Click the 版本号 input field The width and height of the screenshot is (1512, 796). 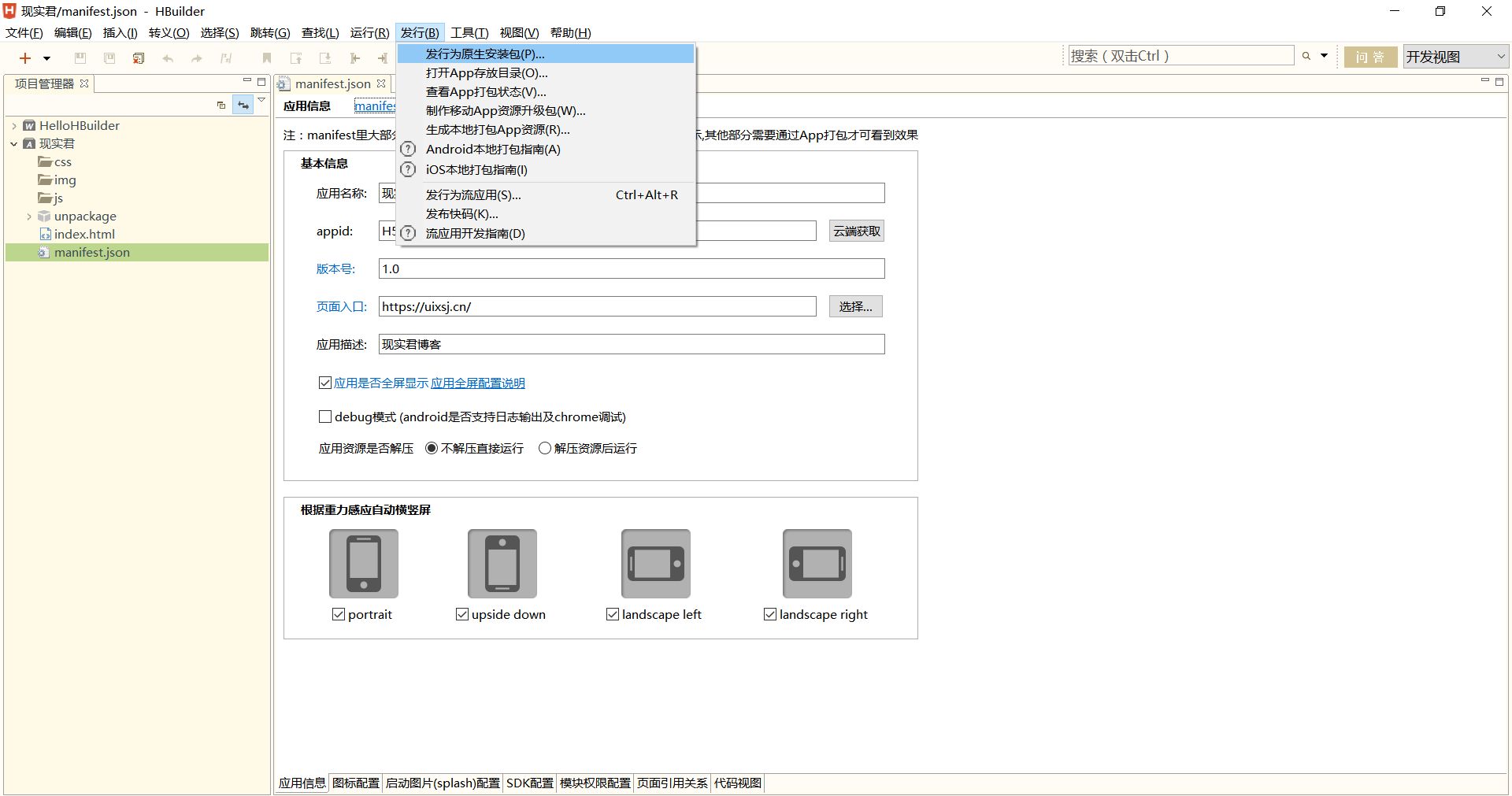pyautogui.click(x=632, y=269)
